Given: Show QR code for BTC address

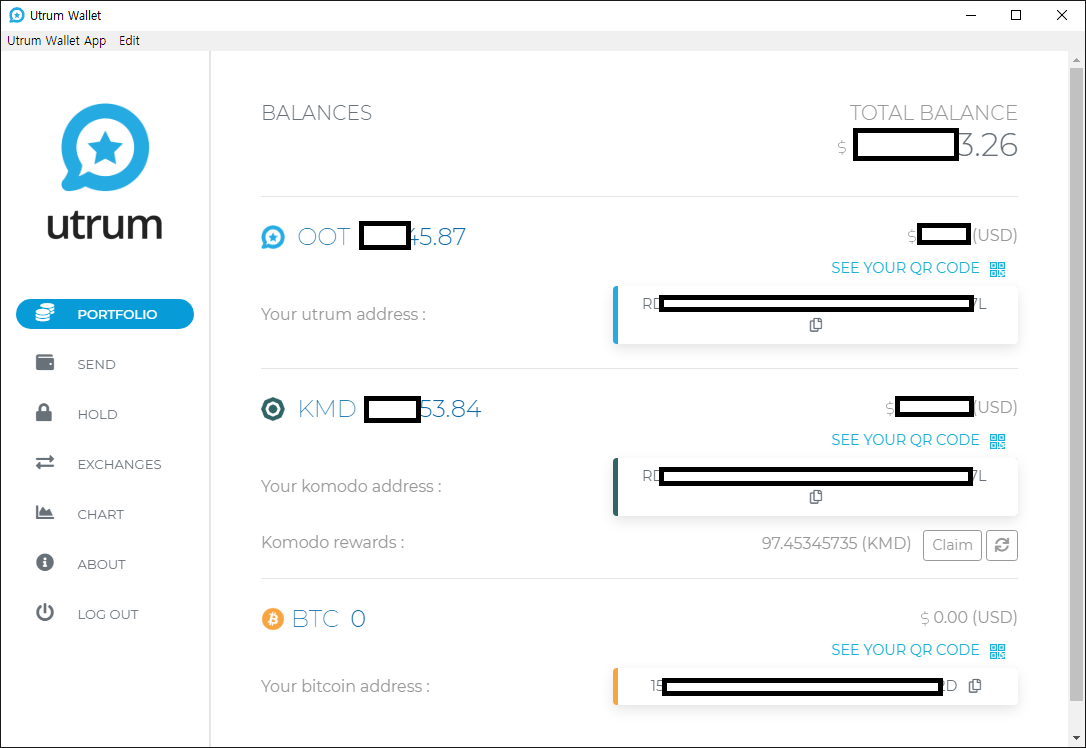Looking at the screenshot, I should (x=905, y=650).
